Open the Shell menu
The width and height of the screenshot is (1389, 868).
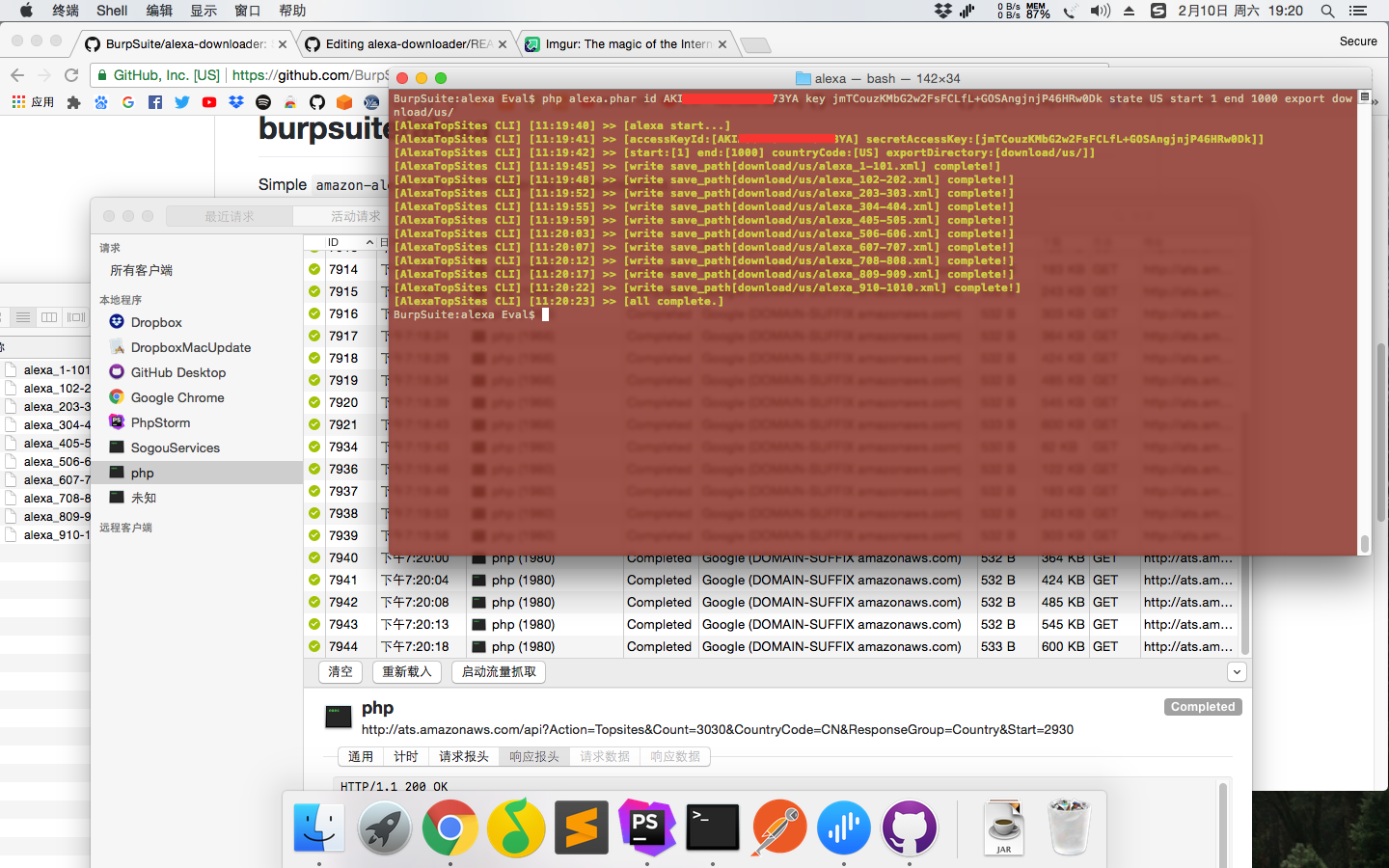pyautogui.click(x=112, y=11)
